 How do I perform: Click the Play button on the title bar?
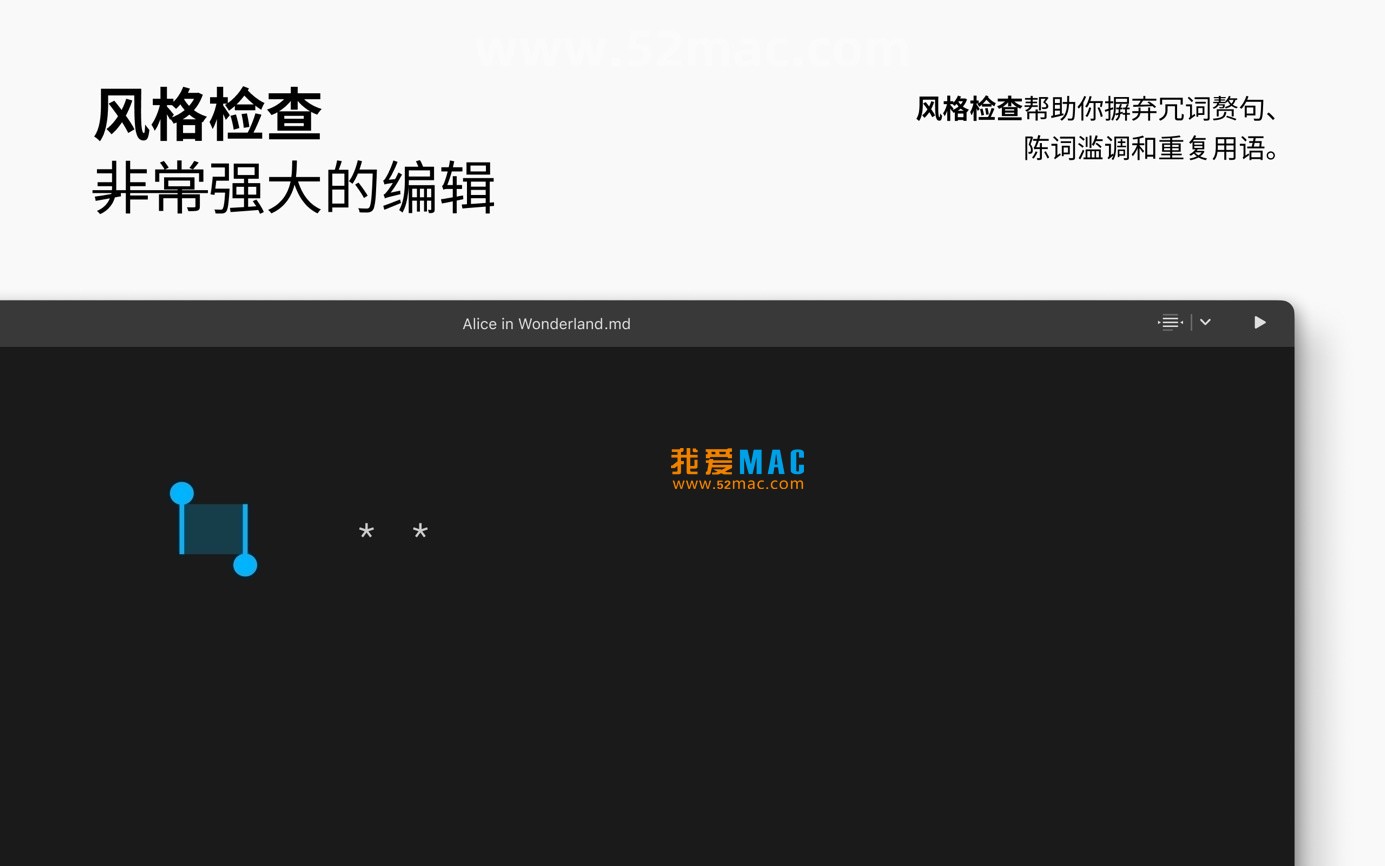pyautogui.click(x=1259, y=322)
